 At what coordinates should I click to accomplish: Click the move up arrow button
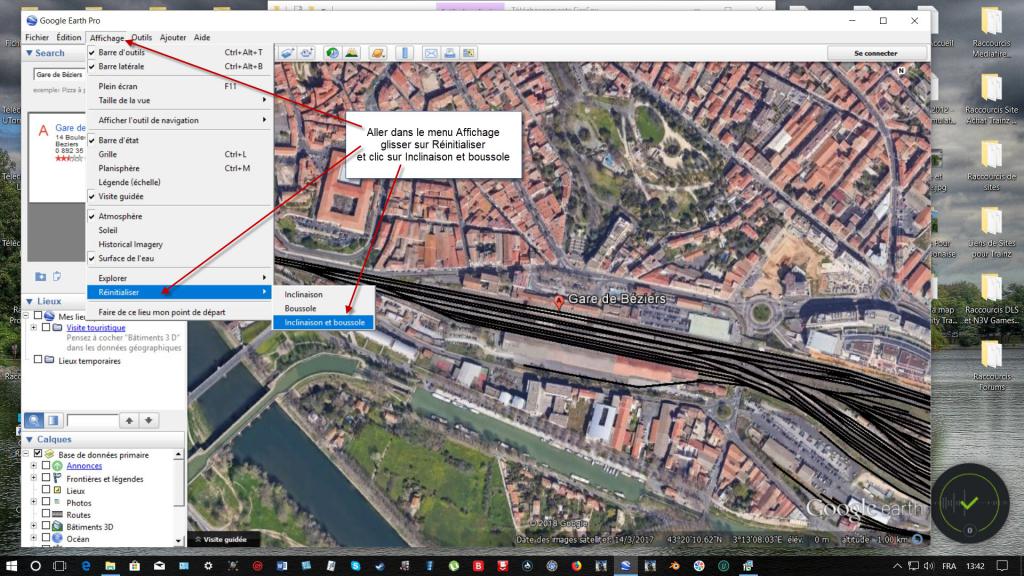(x=129, y=420)
